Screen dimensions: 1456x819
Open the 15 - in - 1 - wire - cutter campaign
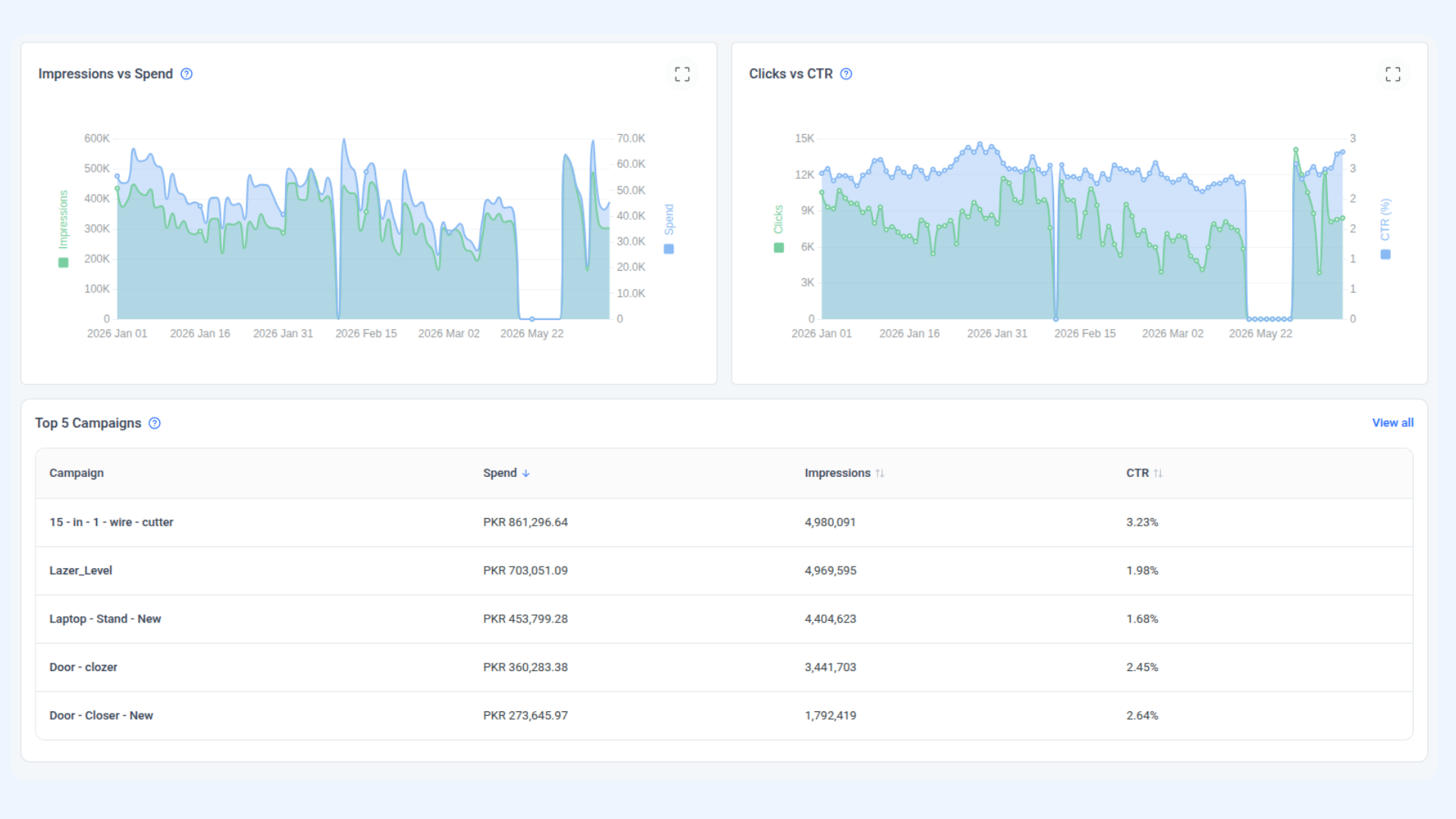tap(111, 522)
